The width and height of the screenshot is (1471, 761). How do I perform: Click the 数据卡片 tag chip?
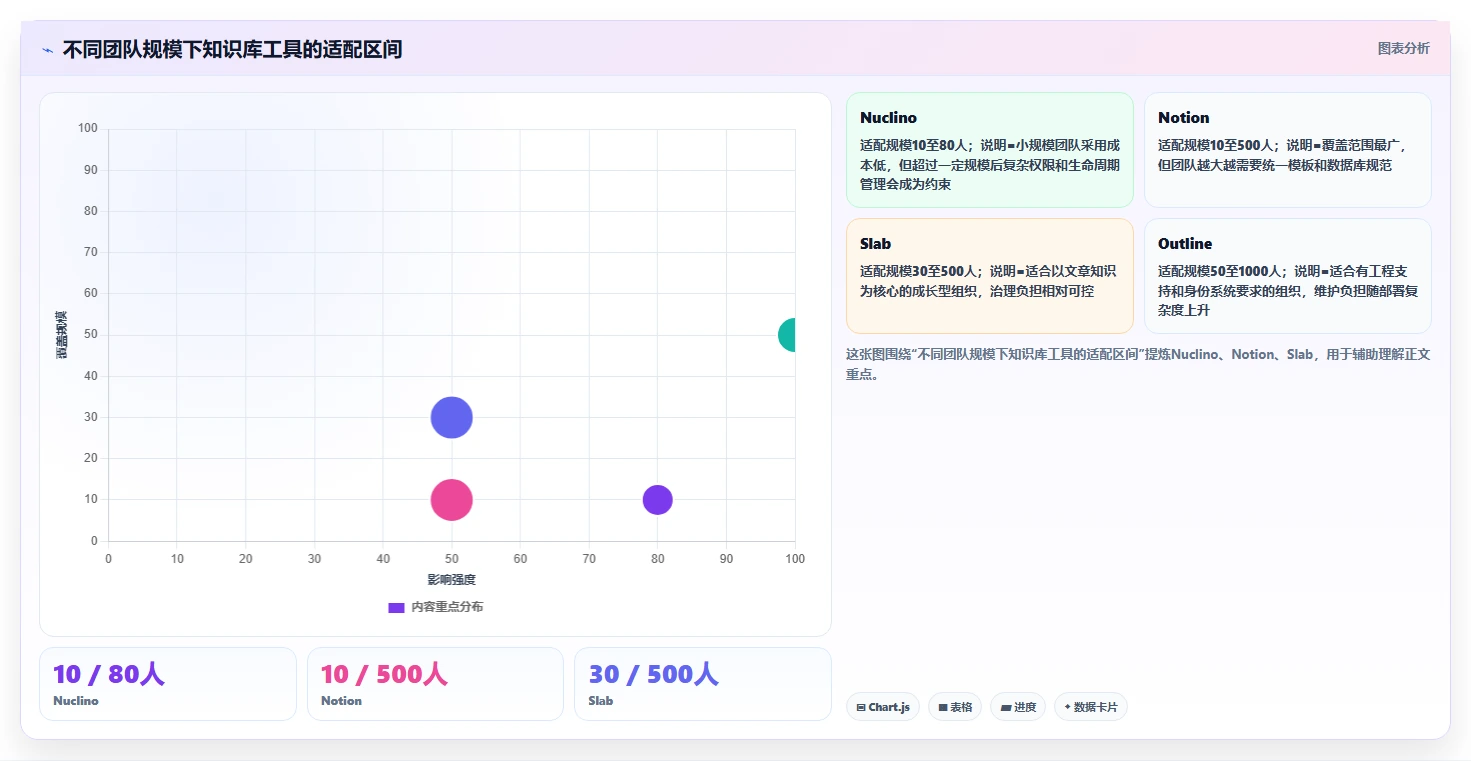click(1091, 707)
